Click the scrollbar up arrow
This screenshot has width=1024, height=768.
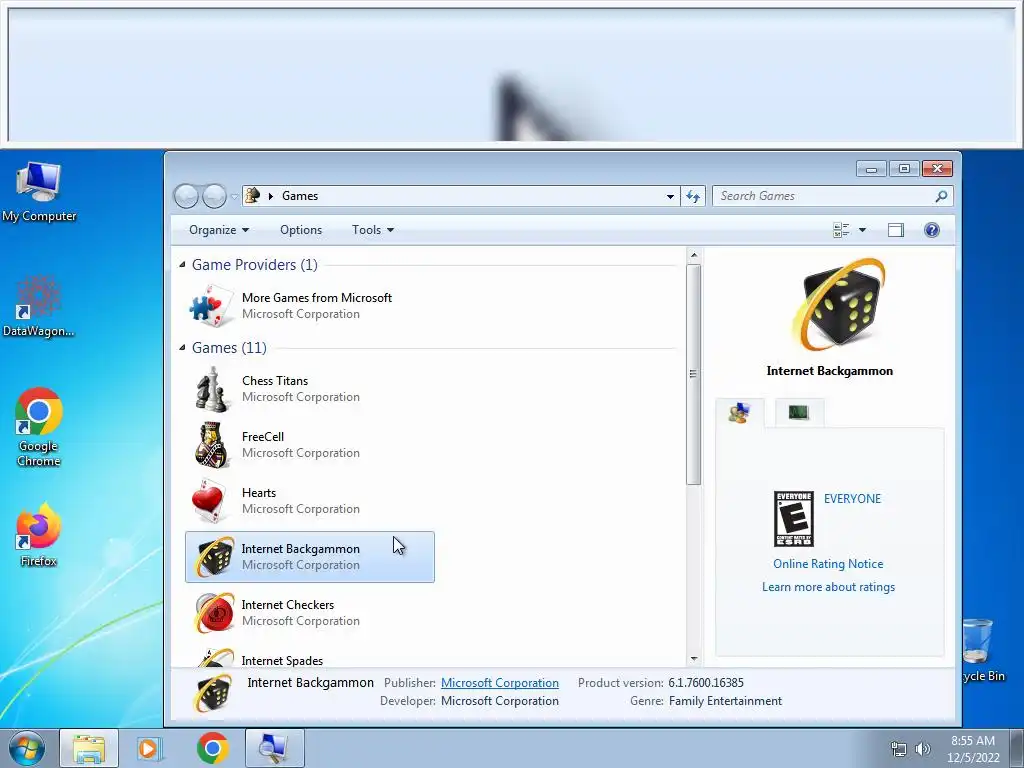pyautogui.click(x=694, y=255)
